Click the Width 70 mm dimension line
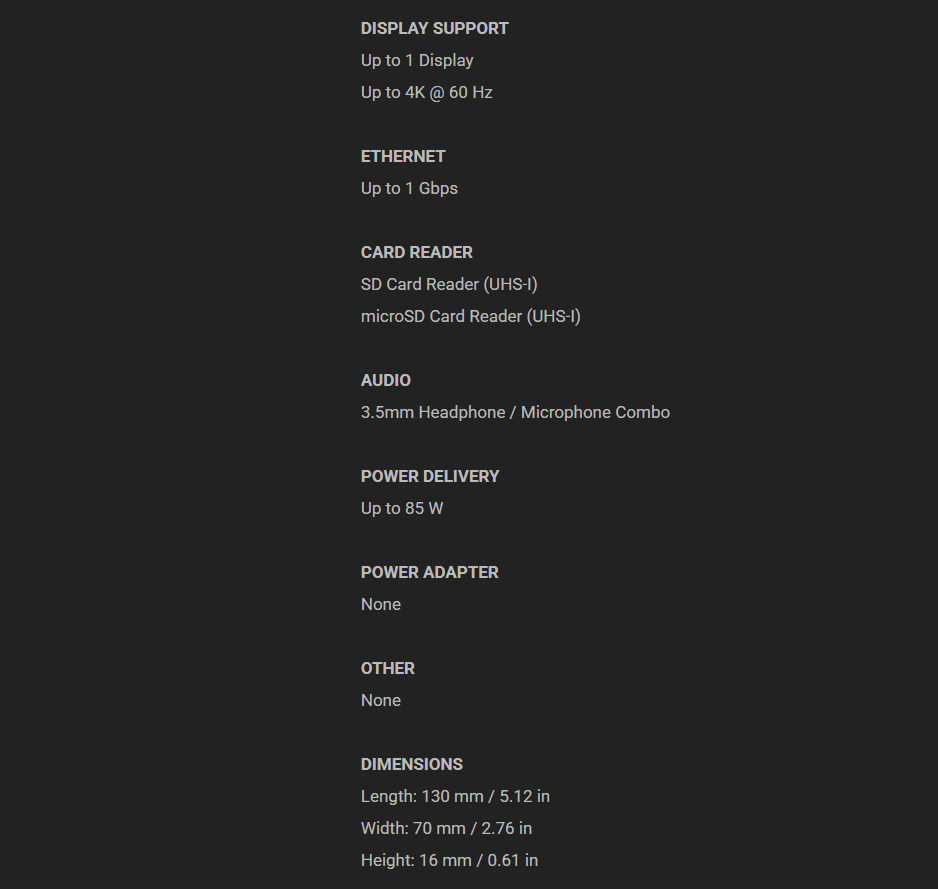The height and width of the screenshot is (889, 938). point(446,828)
